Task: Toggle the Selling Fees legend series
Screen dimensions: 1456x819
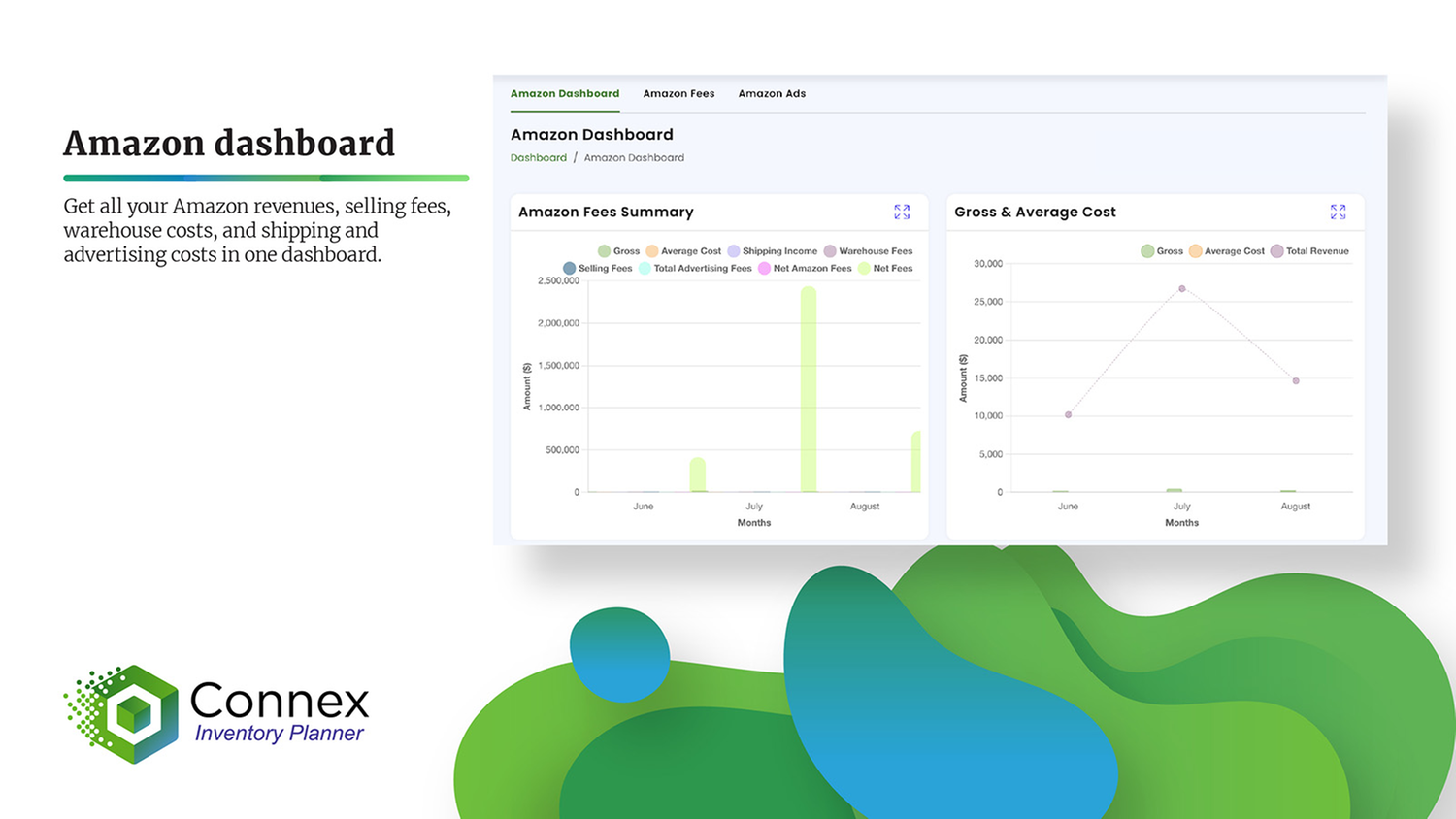Action: [x=597, y=269]
